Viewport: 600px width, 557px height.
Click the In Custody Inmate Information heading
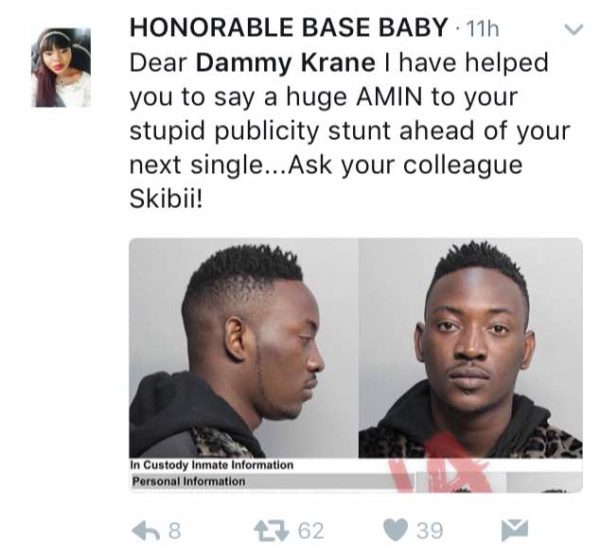tap(212, 465)
